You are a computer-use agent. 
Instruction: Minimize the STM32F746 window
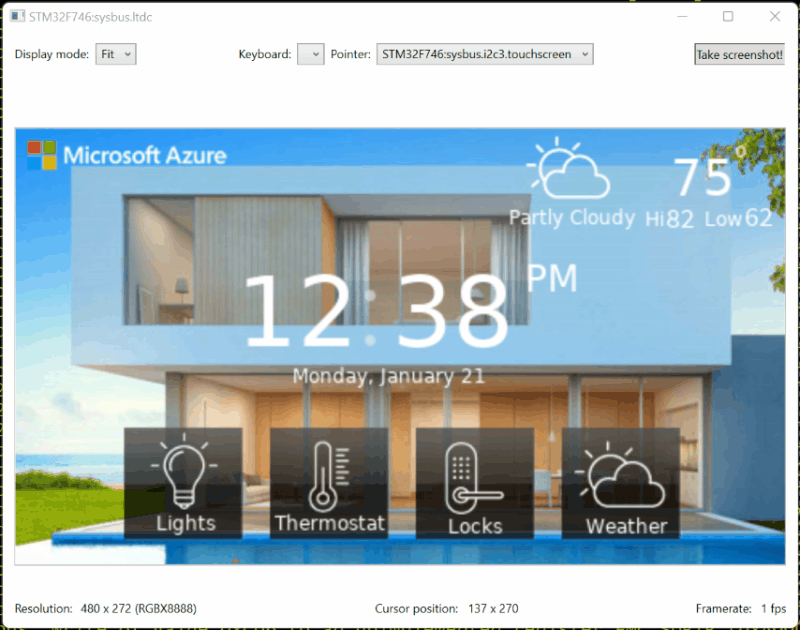click(x=682, y=16)
